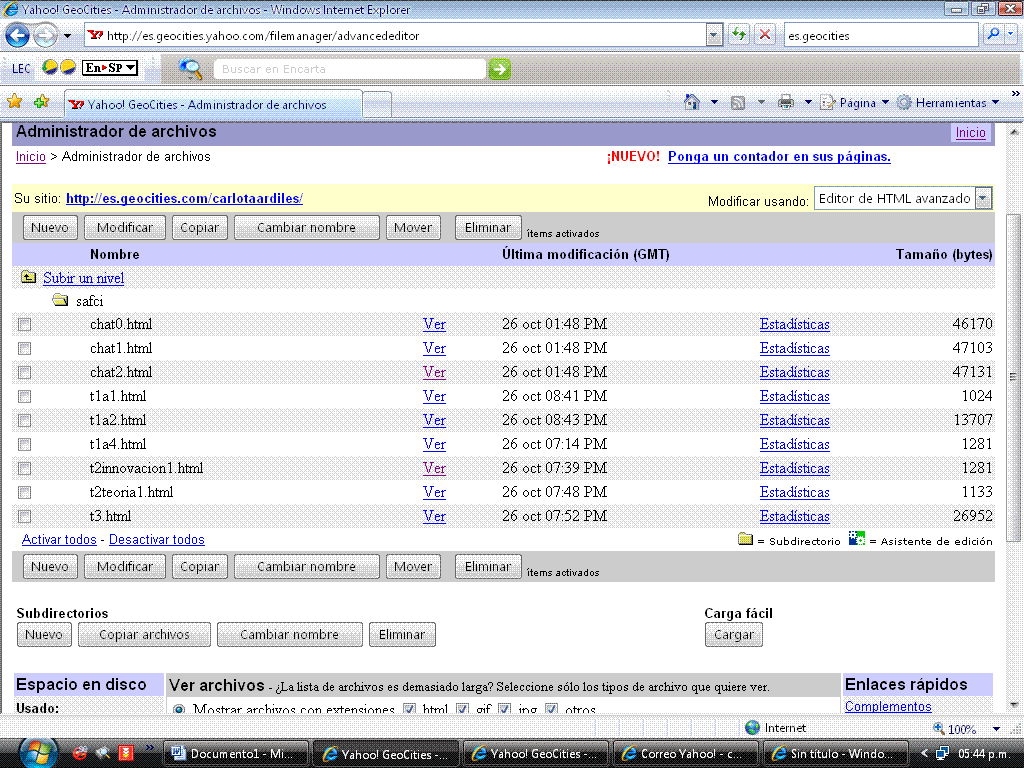Click the red Quick Launch taskbar icon
The width and height of the screenshot is (1024, 768).
pyautogui.click(x=125, y=753)
